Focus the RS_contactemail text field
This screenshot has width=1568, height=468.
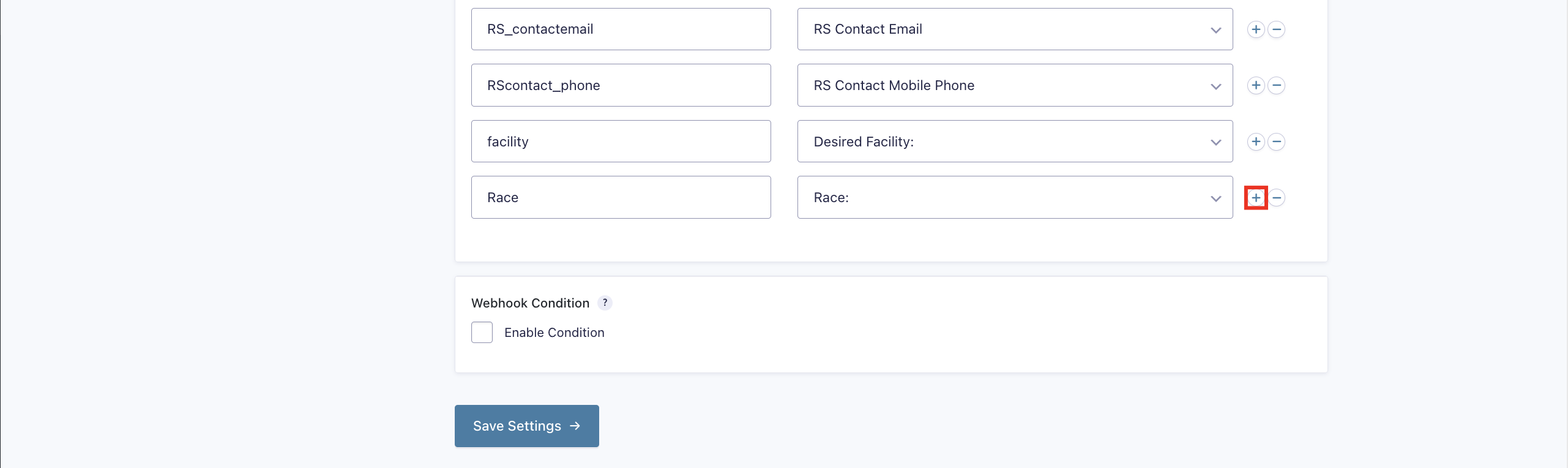(x=621, y=29)
